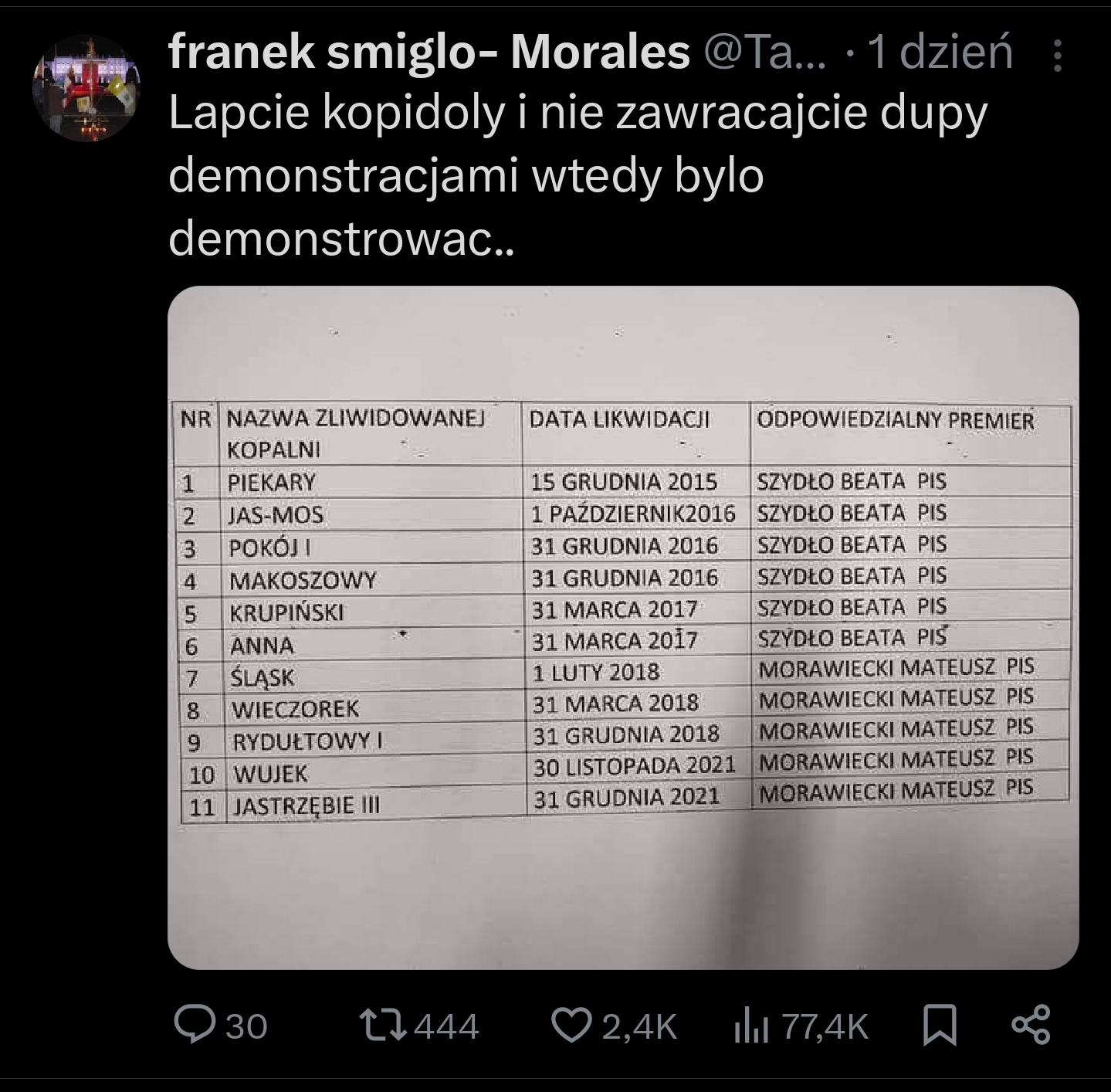Screen dimensions: 1111x1092
Task: Open the share post icon
Action: pyautogui.click(x=1031, y=1026)
